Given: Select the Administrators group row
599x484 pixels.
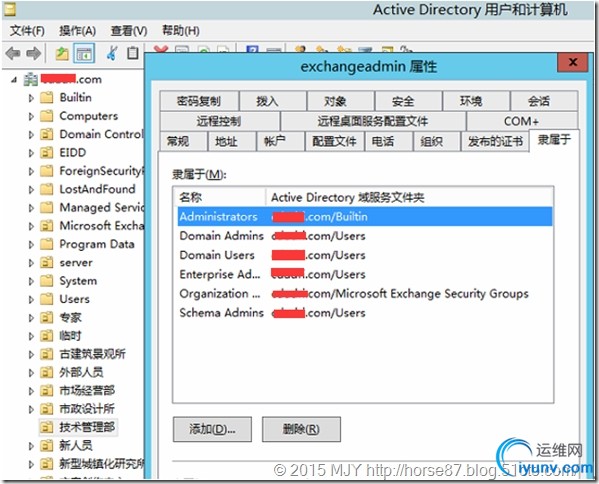Looking at the screenshot, I should tap(365, 217).
